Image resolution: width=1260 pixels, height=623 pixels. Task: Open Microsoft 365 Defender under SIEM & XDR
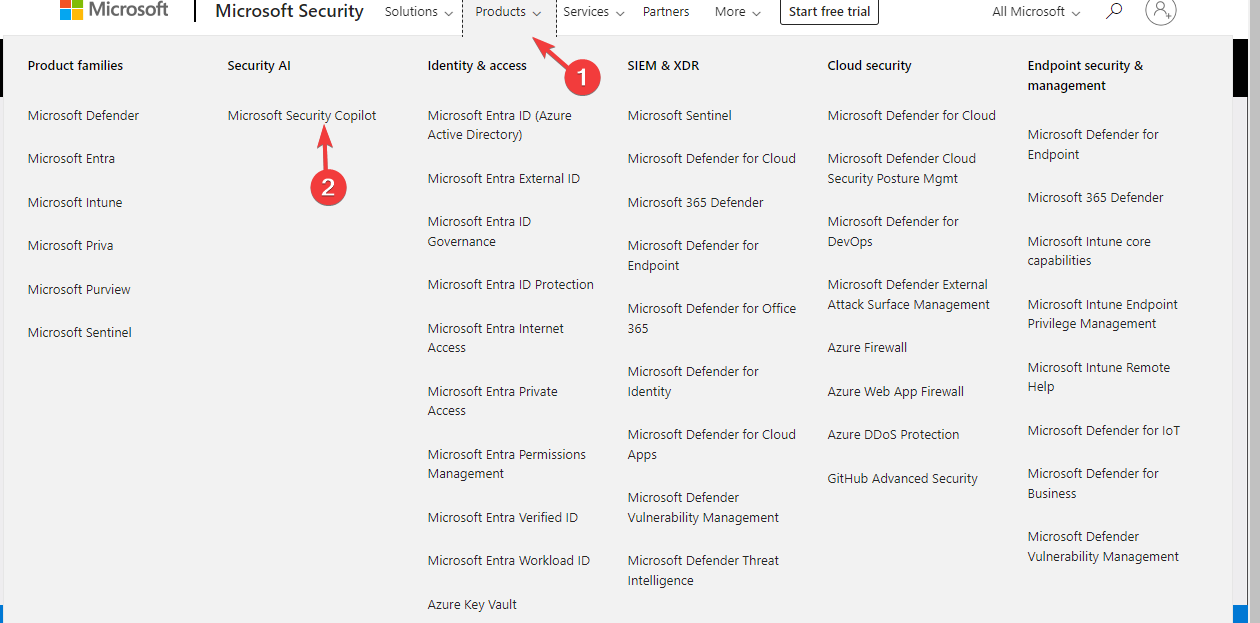click(696, 203)
